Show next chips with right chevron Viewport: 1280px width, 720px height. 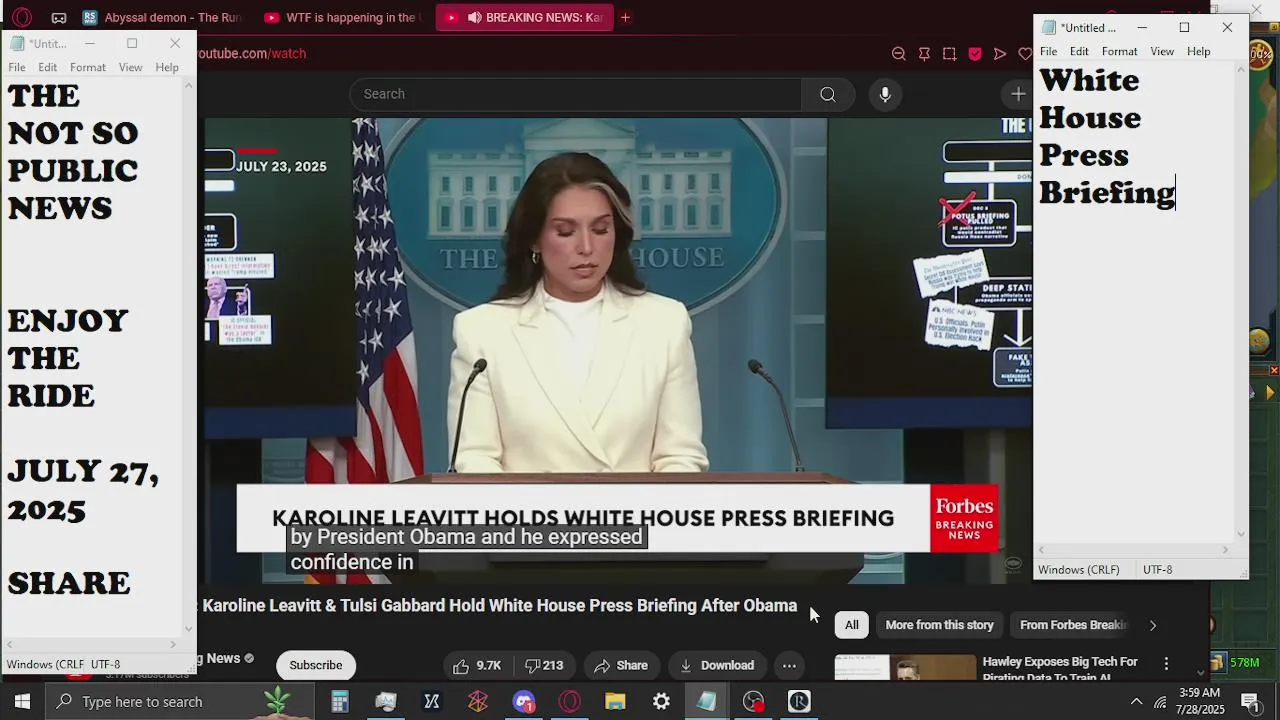(x=1153, y=625)
